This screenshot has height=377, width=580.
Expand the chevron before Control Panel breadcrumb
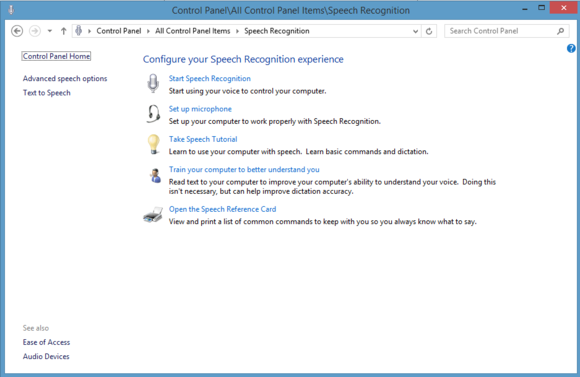89,31
